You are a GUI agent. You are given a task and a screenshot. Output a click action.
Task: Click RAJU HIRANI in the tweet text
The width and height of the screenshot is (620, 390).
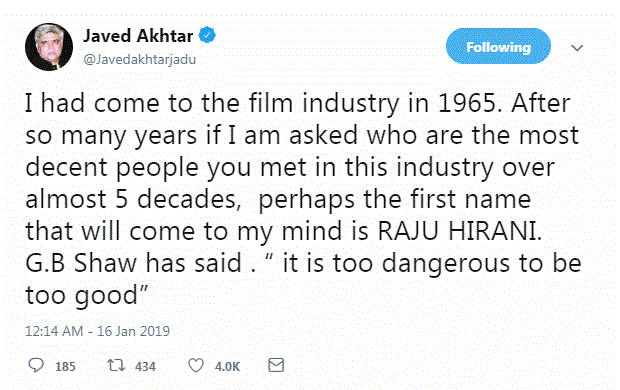tap(460, 231)
